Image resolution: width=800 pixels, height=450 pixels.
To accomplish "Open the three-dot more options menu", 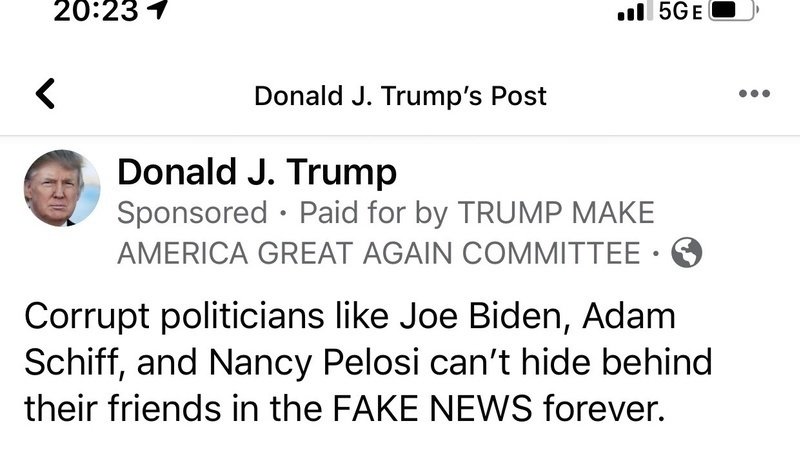I will pyautogui.click(x=754, y=95).
